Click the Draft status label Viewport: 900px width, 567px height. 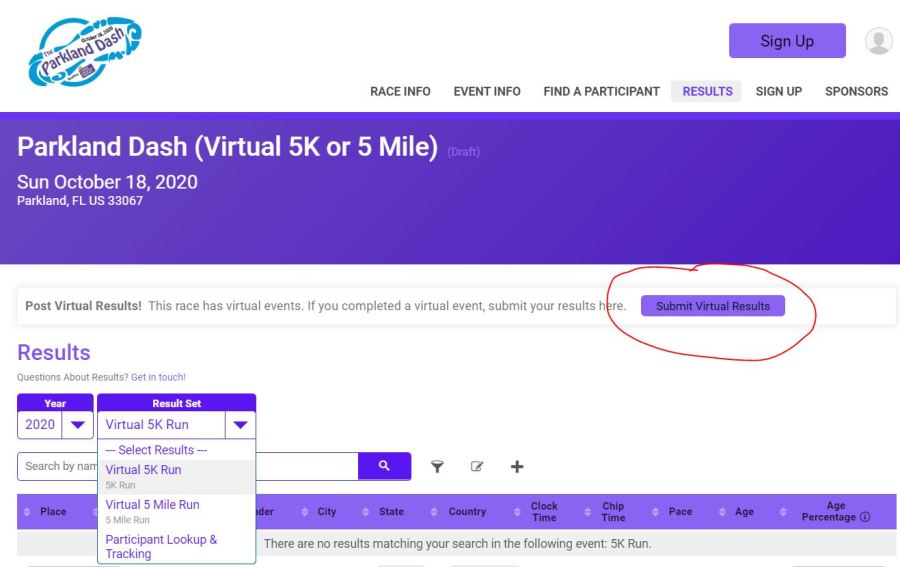click(464, 152)
